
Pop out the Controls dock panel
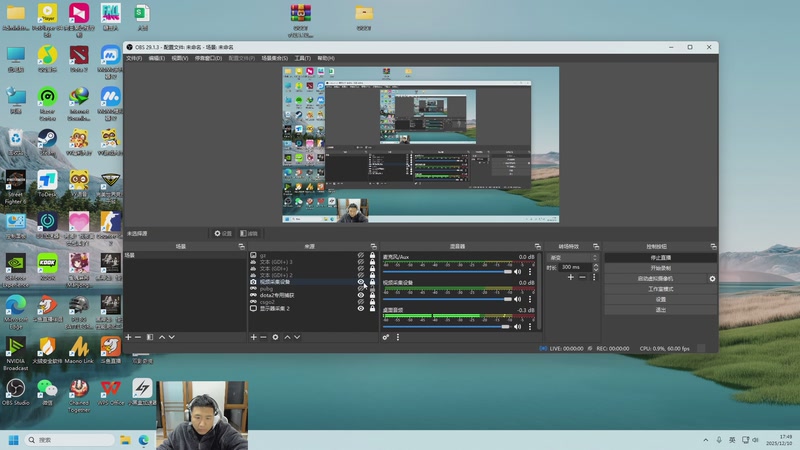[713, 246]
